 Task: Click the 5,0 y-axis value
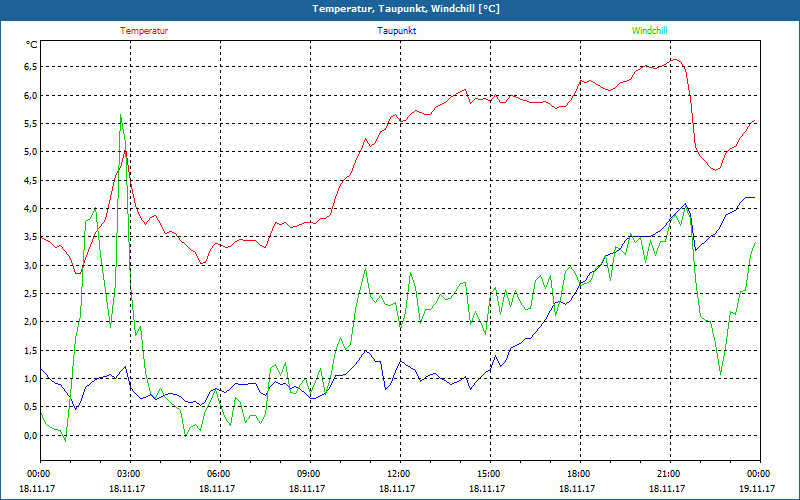tap(30, 152)
